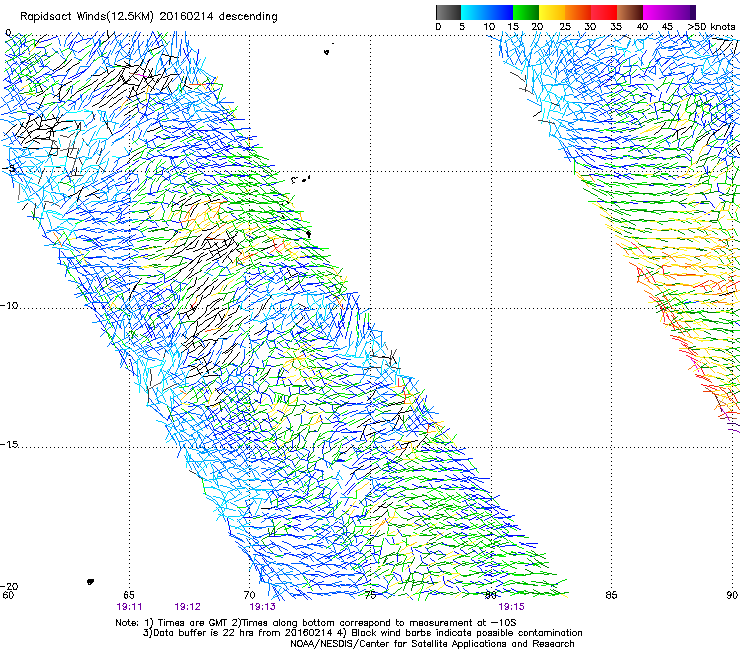Click the red 30-35 knots legend swatch

coord(604,12)
